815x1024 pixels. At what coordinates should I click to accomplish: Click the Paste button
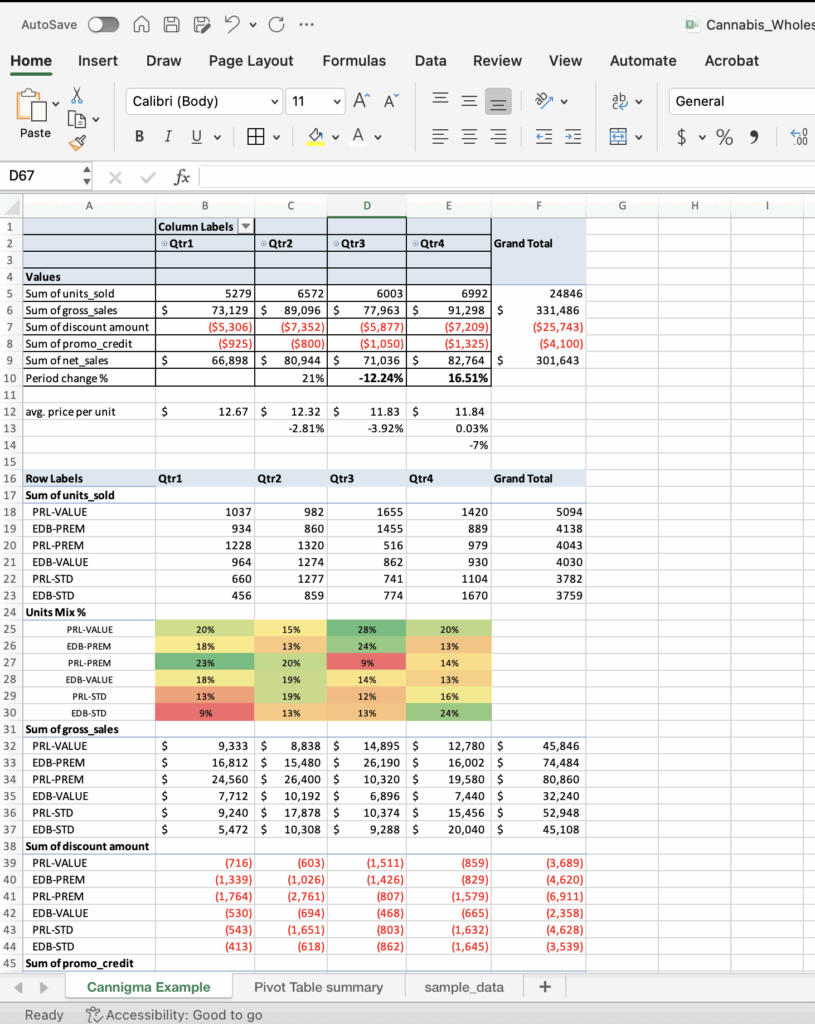[x=35, y=133]
